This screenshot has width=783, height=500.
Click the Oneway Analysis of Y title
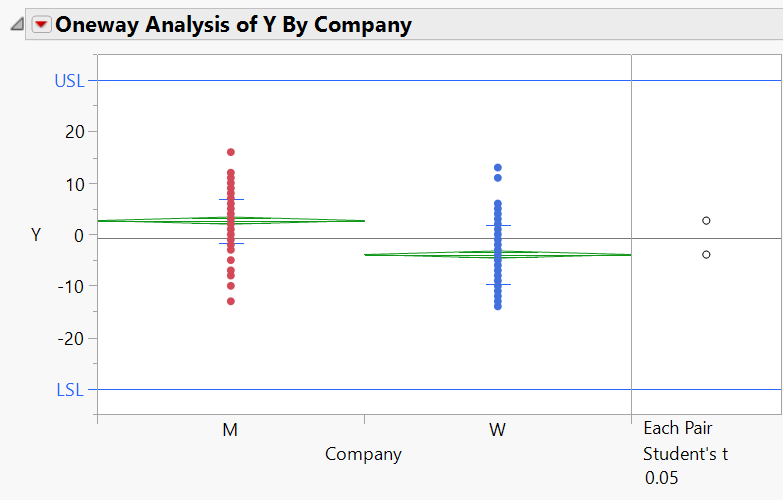pyautogui.click(x=233, y=25)
